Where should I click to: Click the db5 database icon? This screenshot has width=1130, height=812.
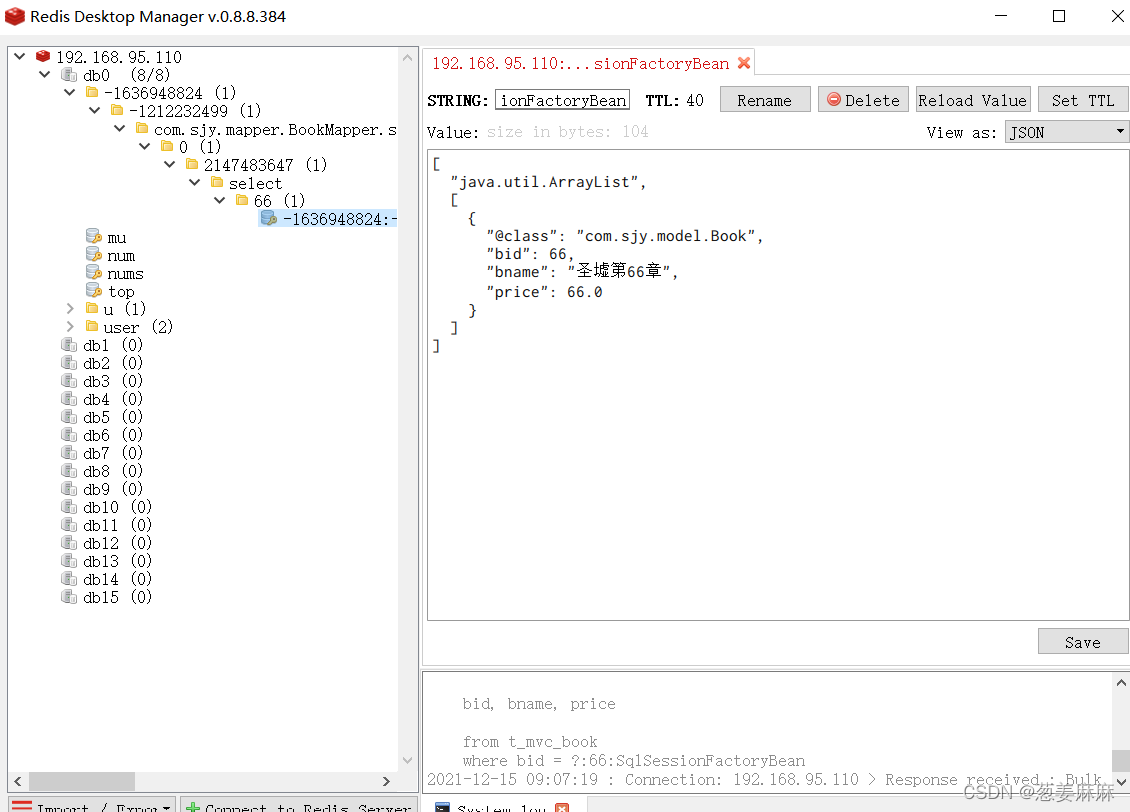coord(69,417)
